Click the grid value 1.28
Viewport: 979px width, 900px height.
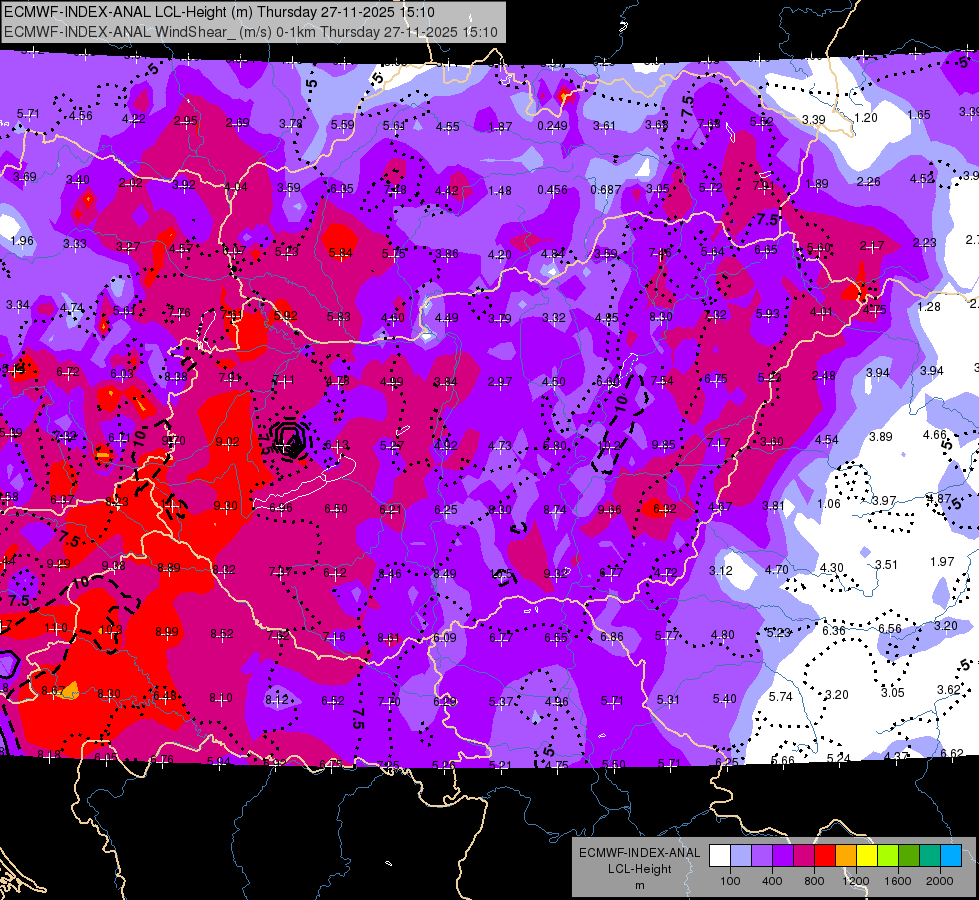coord(929,307)
